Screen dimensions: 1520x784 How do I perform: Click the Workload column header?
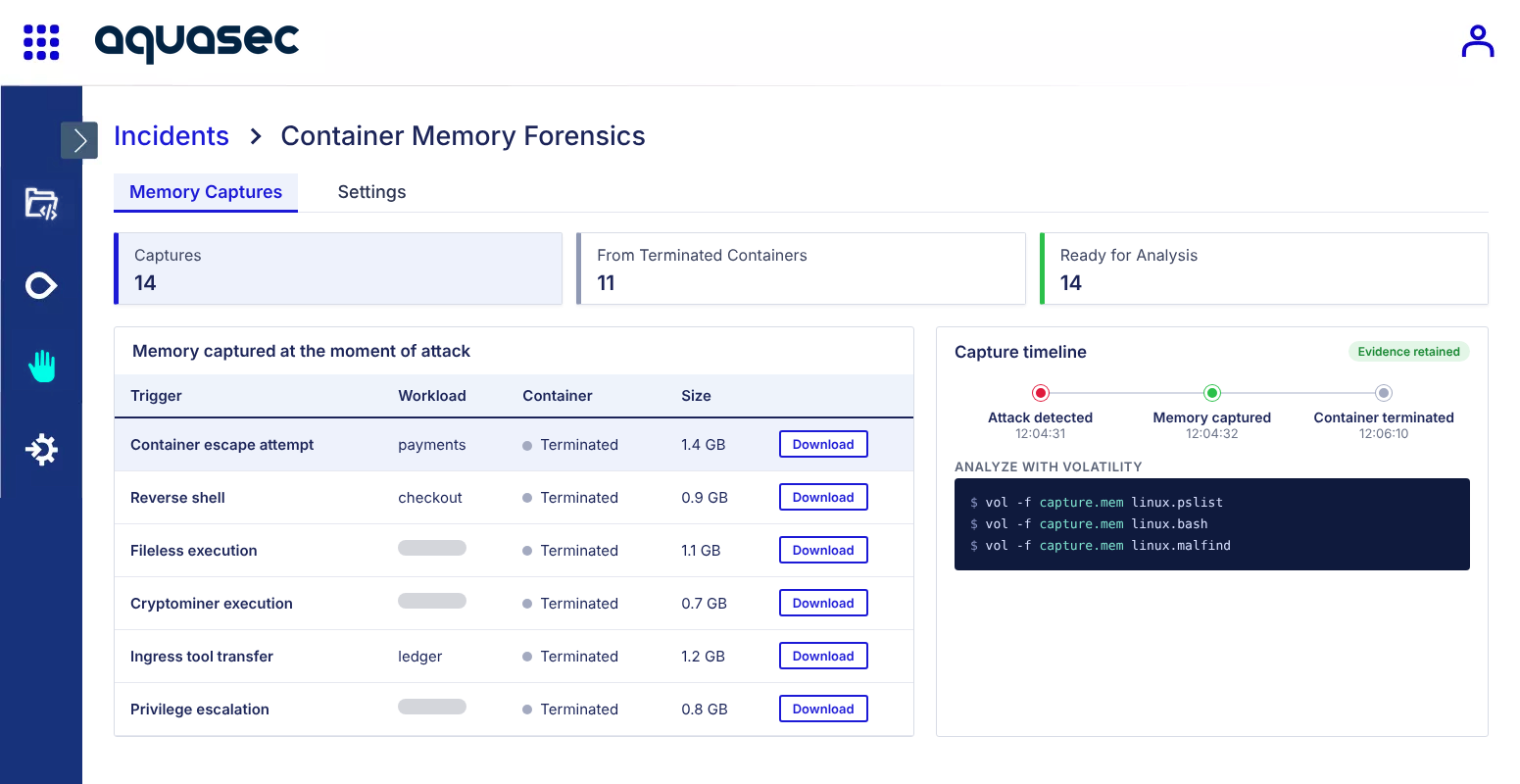click(x=432, y=396)
